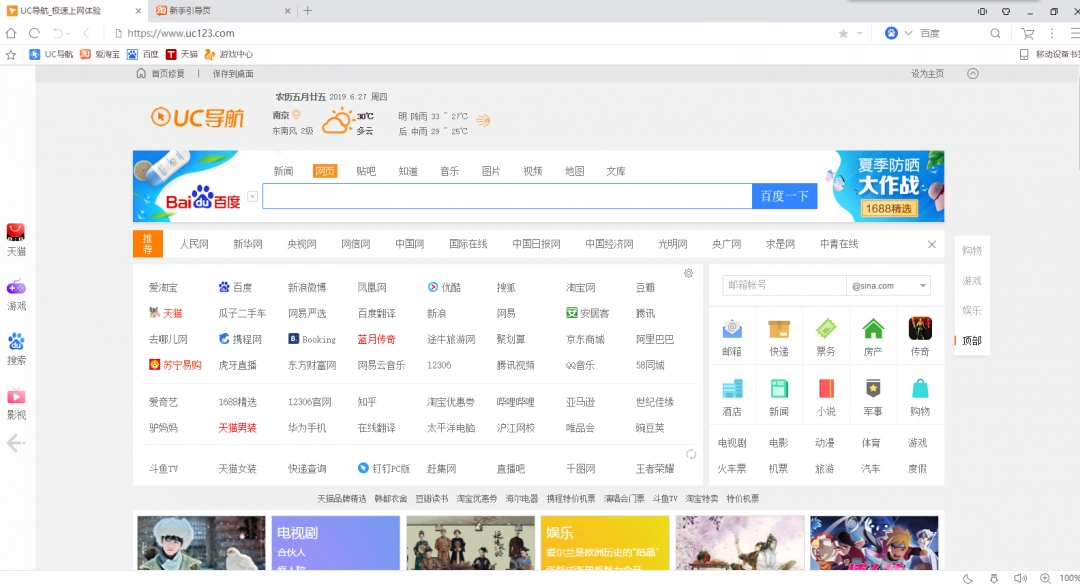Open the @sina.com email domain dropdown
The image size is (1080, 585).
pos(924,285)
